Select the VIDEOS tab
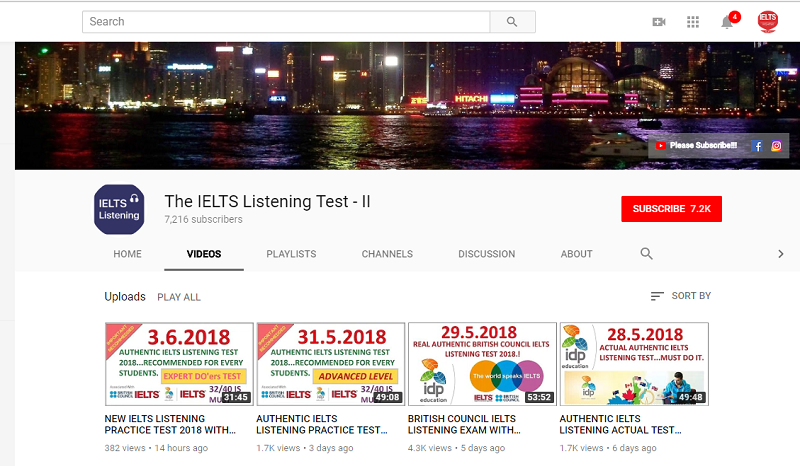 204,254
